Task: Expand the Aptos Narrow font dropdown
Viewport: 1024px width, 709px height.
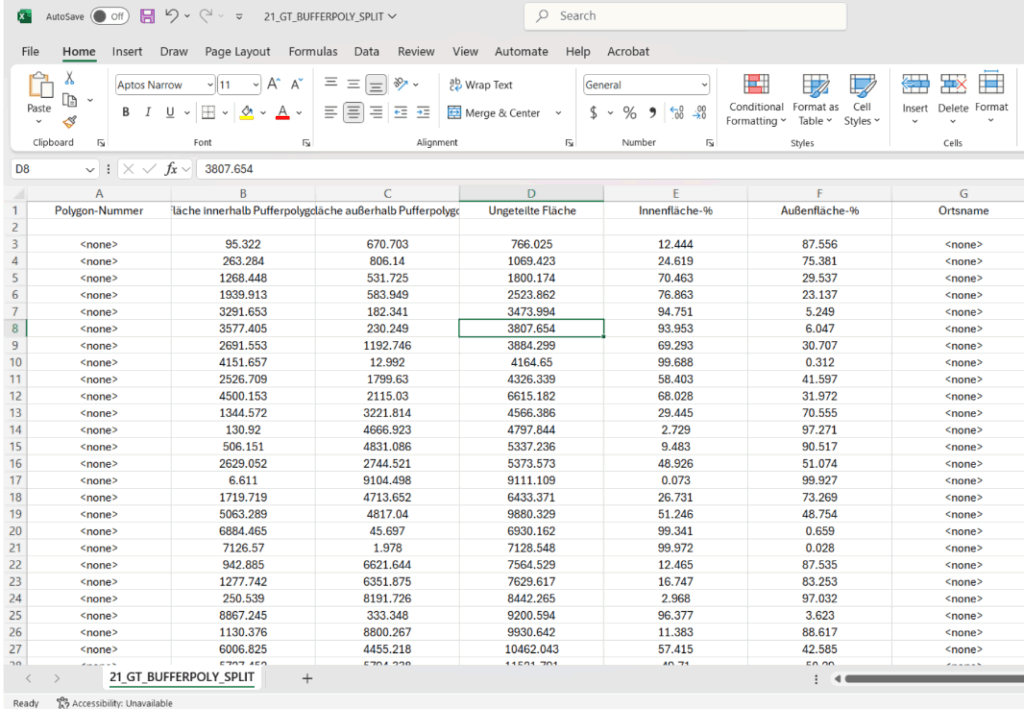Action: click(x=210, y=85)
